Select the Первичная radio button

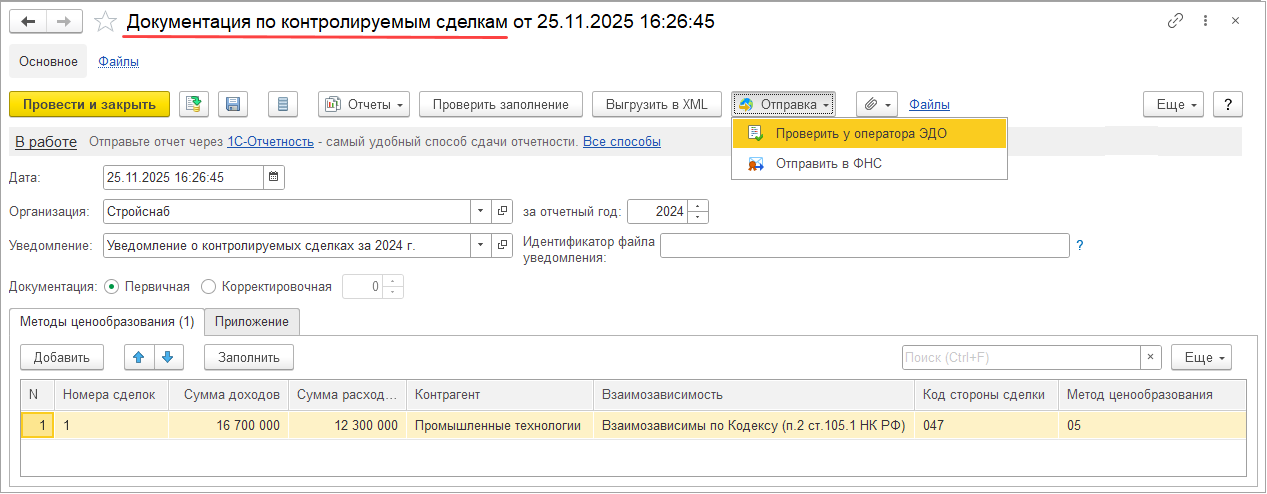coord(111,287)
